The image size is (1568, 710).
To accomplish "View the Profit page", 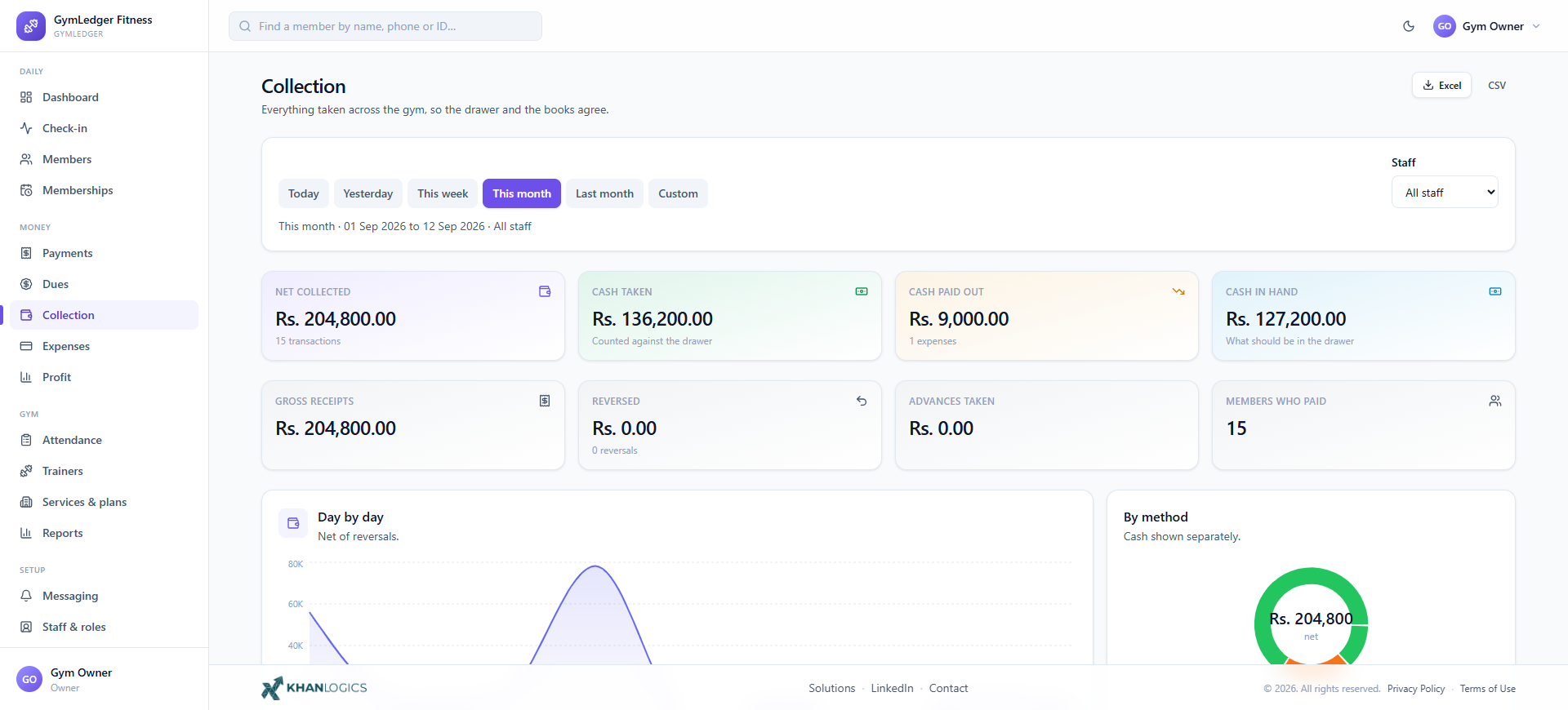I will (105, 377).
